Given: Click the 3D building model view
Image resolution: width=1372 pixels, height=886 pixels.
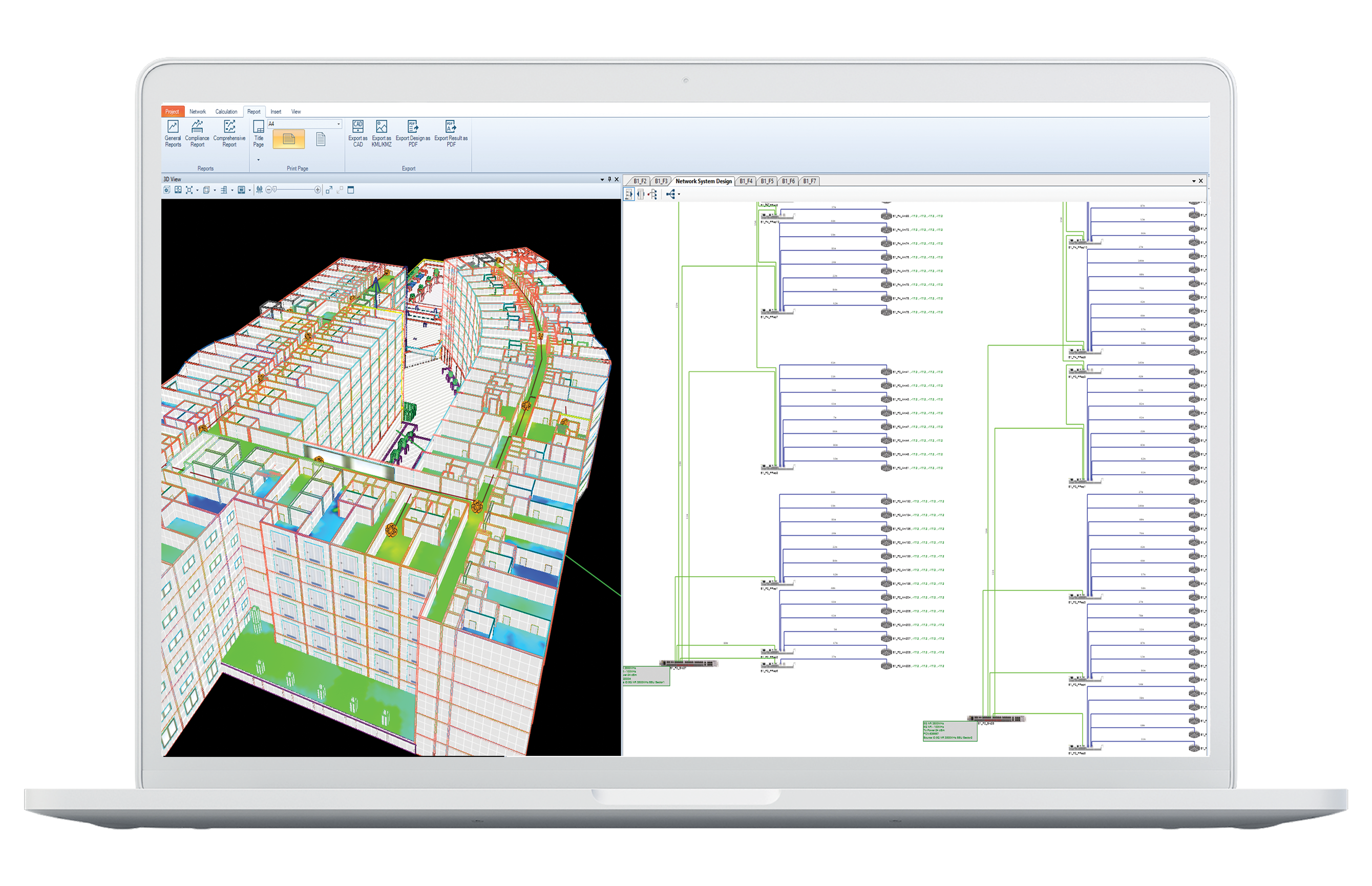Looking at the screenshot, I should pyautogui.click(x=391, y=477).
